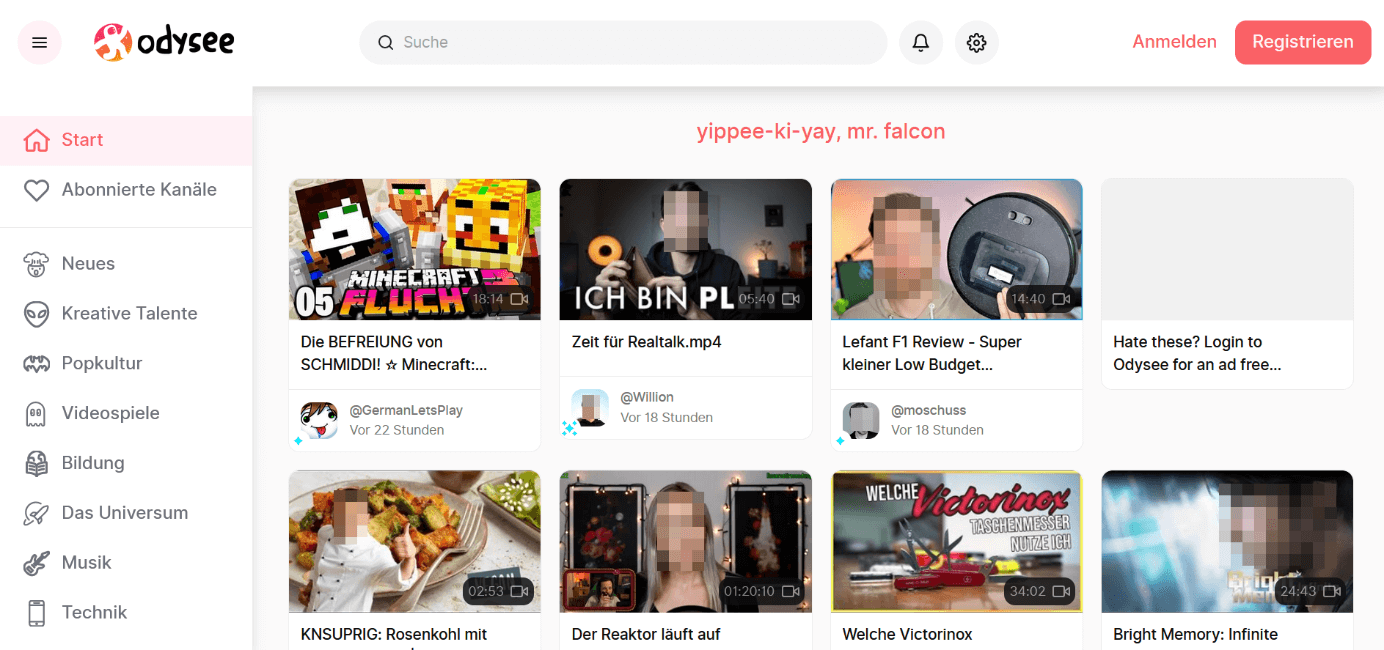Click the Technik phone icon
The width and height of the screenshot is (1384, 650).
coord(36,613)
